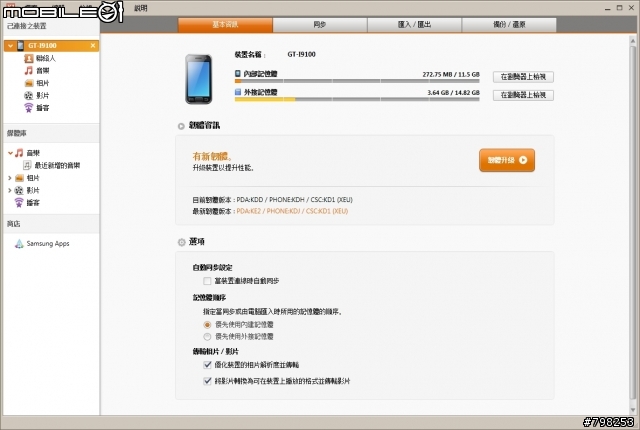The image size is (640, 430).
Task: Expand the library 相片 tree chevron
Action: click(x=10, y=178)
